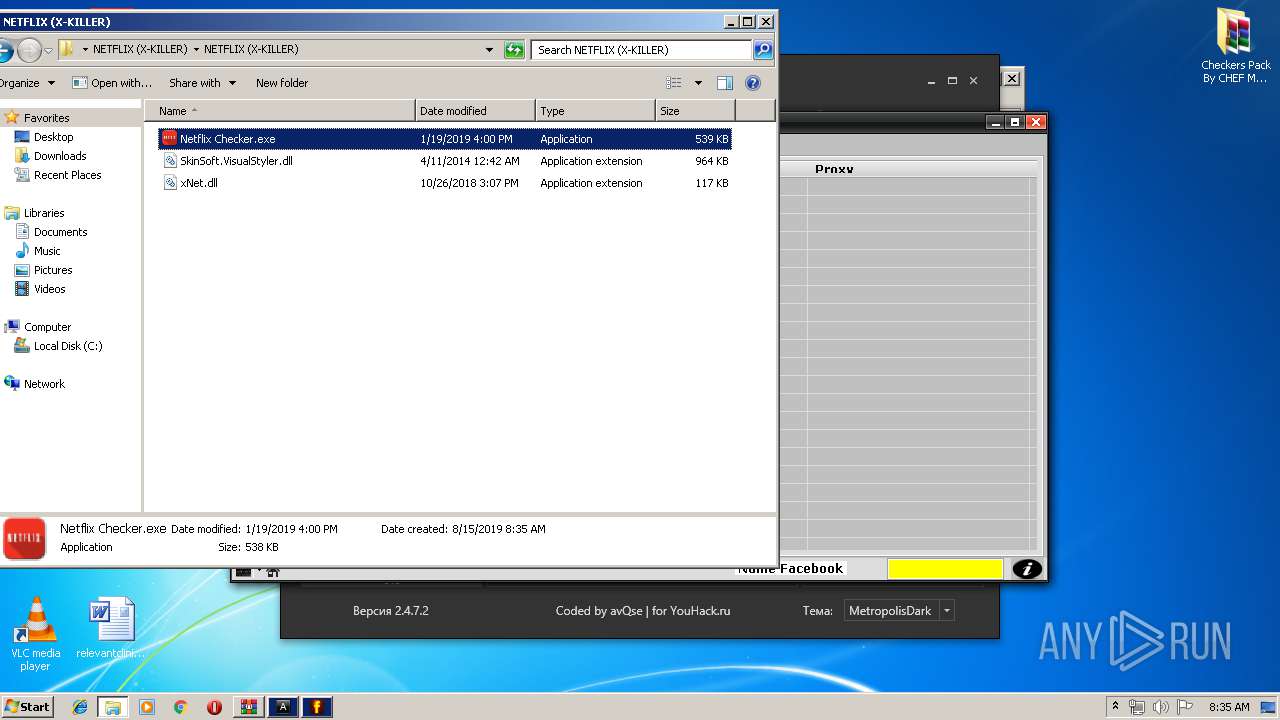Expand the address bar history dropdown
This screenshot has width=1280, height=720.
click(489, 49)
